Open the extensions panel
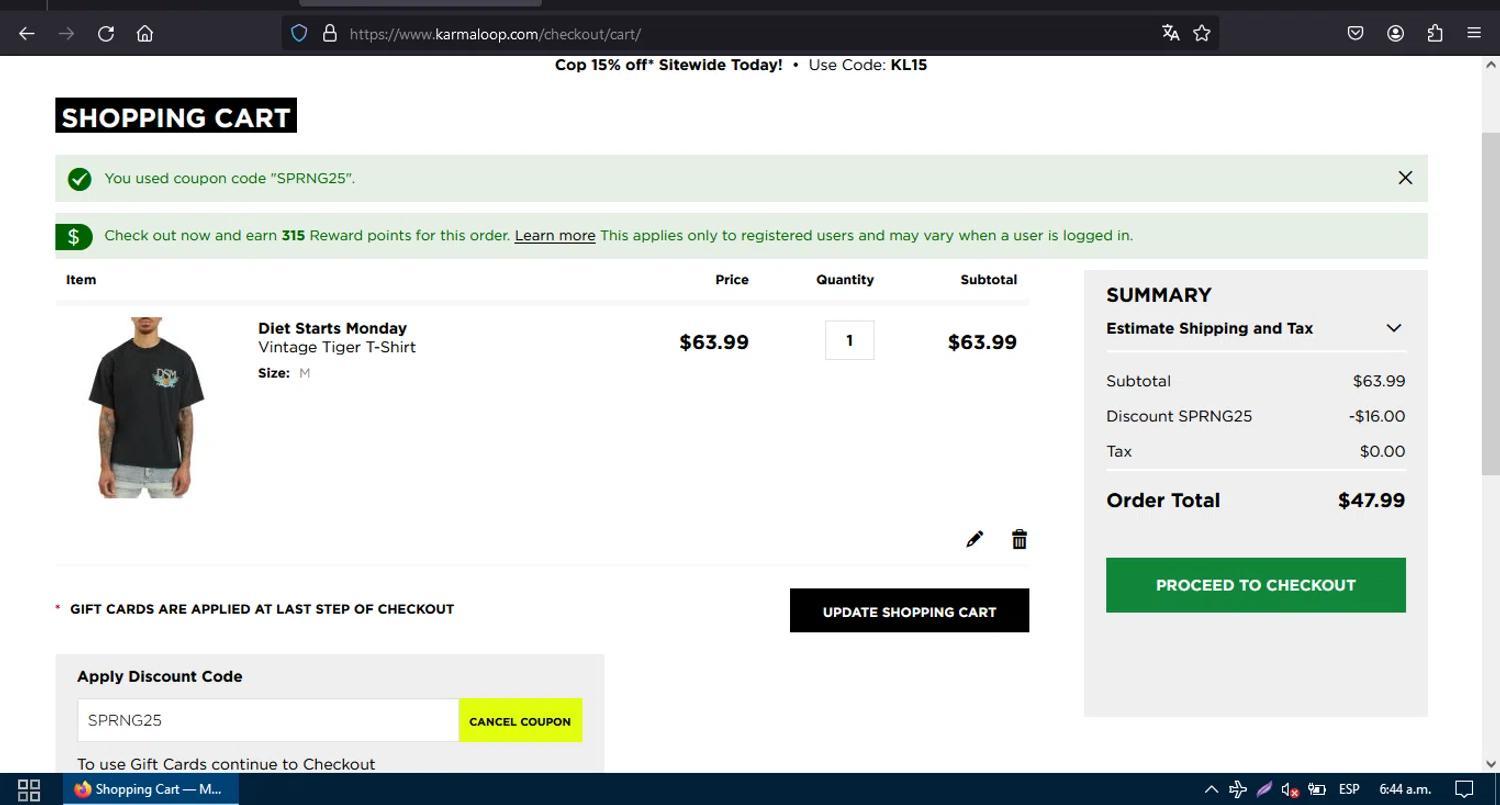 (1435, 33)
